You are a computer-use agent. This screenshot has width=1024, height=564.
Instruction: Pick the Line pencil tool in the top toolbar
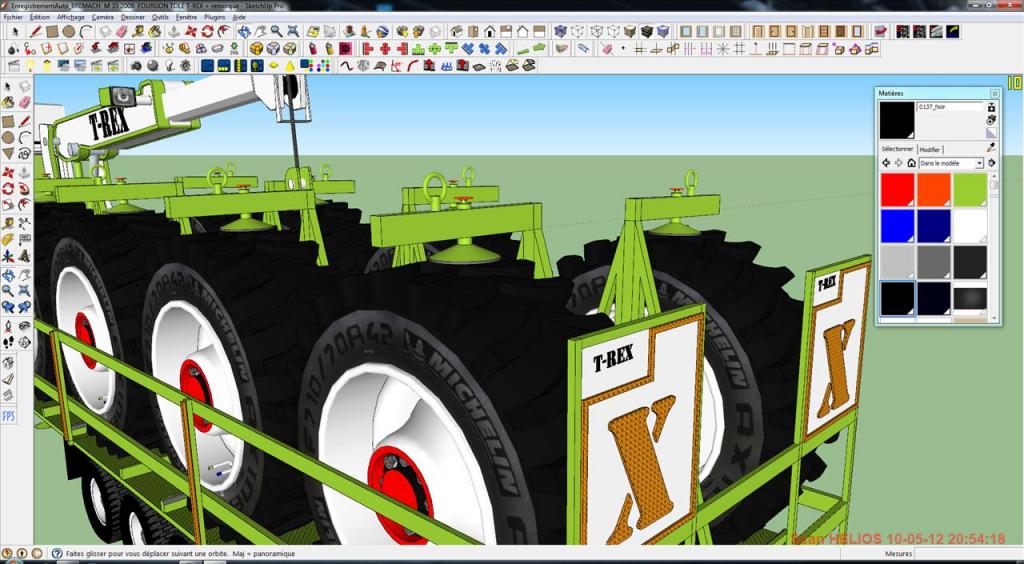pos(35,31)
